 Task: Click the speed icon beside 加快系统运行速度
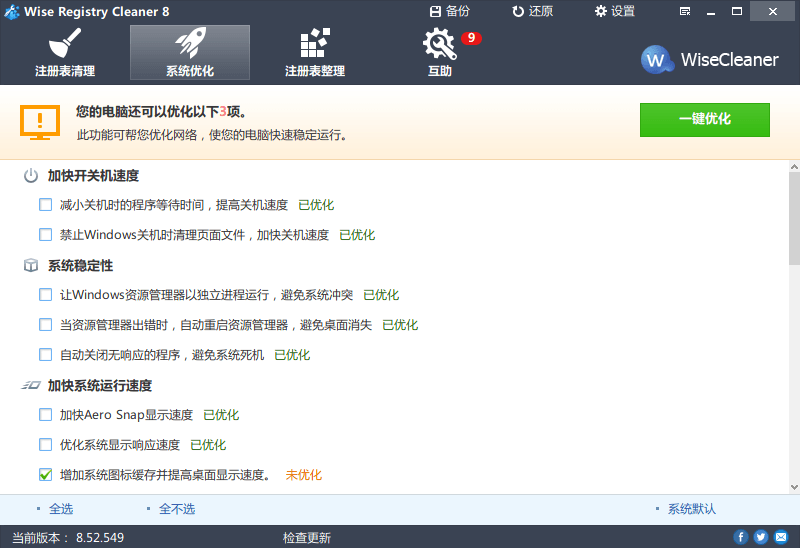point(31,385)
